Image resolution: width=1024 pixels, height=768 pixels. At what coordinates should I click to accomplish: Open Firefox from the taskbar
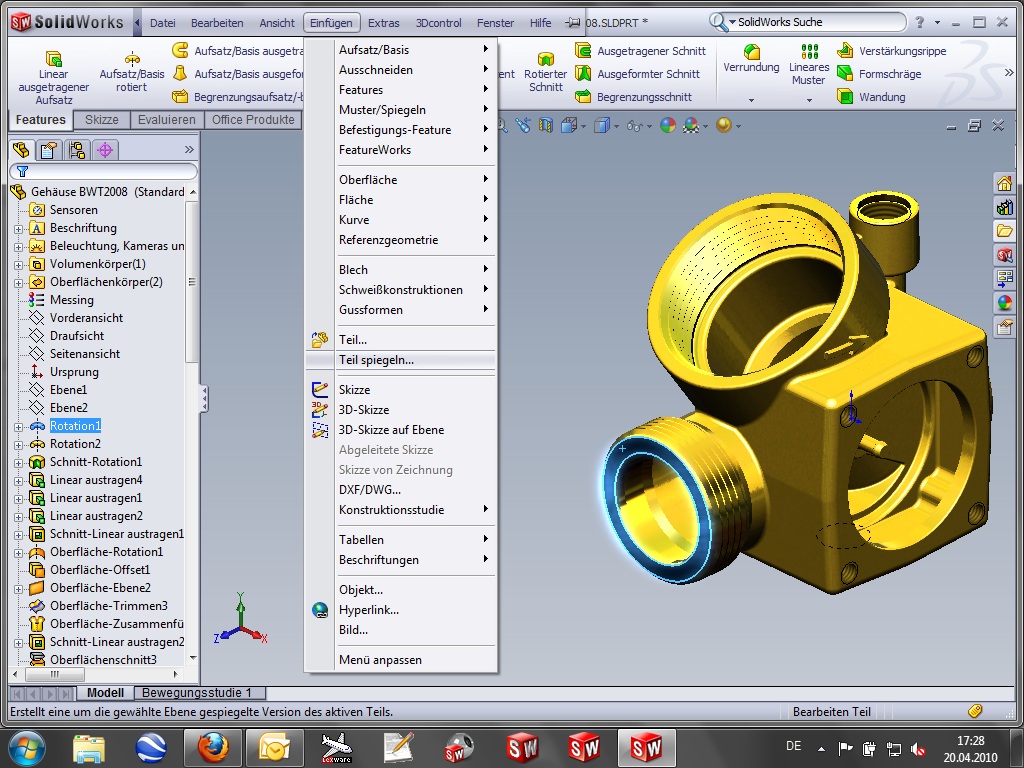point(212,747)
